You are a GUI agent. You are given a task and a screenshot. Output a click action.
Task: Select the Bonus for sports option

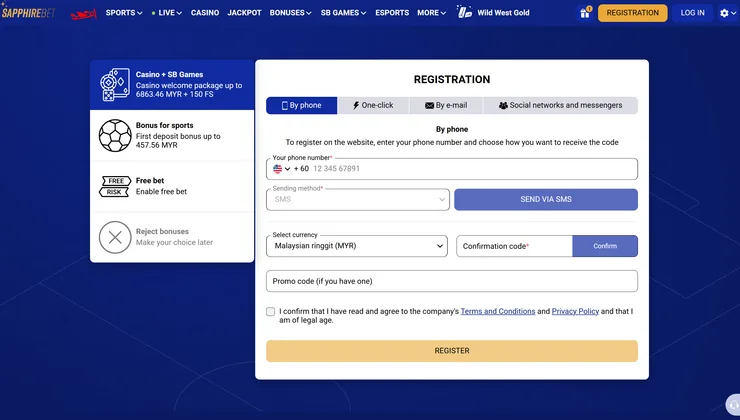click(x=172, y=135)
